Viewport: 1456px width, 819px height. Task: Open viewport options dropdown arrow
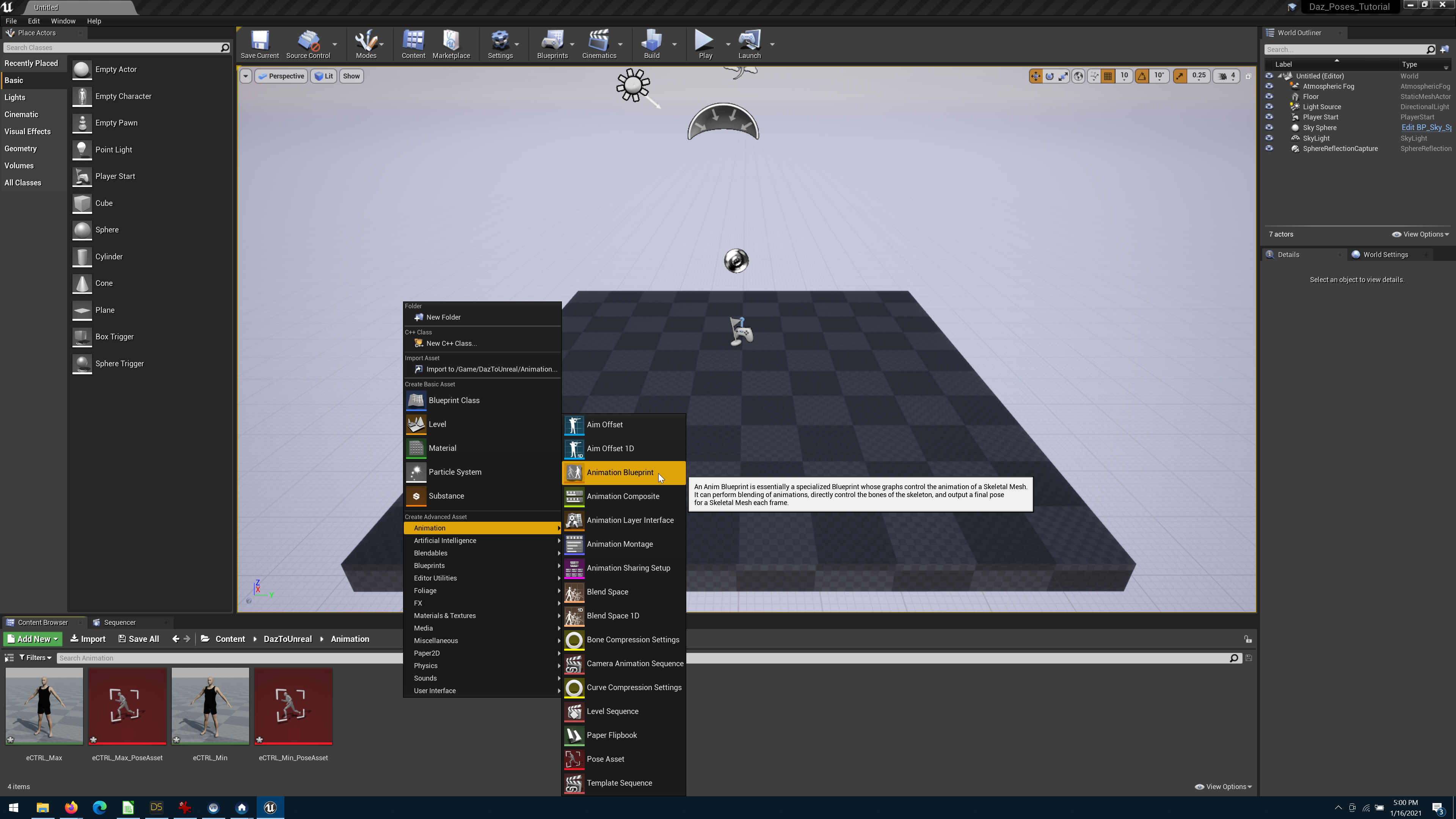pos(245,76)
